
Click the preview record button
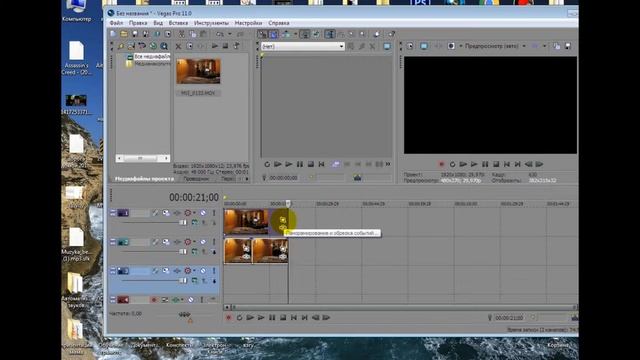(x=441, y=164)
